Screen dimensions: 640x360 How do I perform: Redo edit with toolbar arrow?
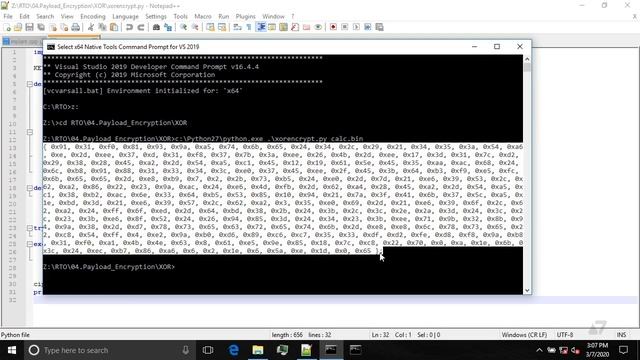[x=141, y=27]
